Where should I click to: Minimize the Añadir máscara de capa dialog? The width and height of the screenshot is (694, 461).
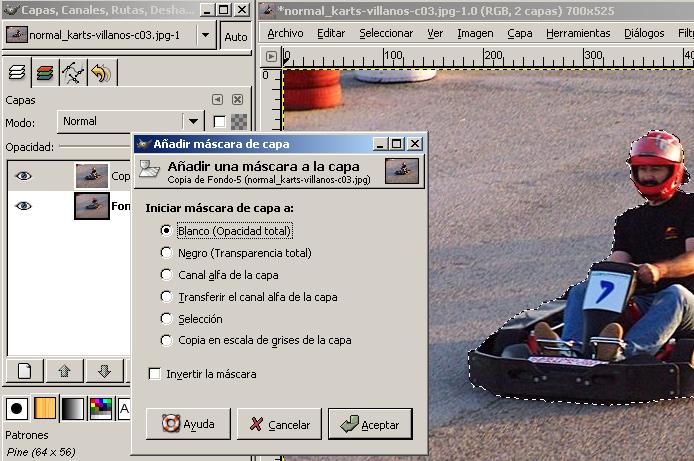(x=380, y=144)
